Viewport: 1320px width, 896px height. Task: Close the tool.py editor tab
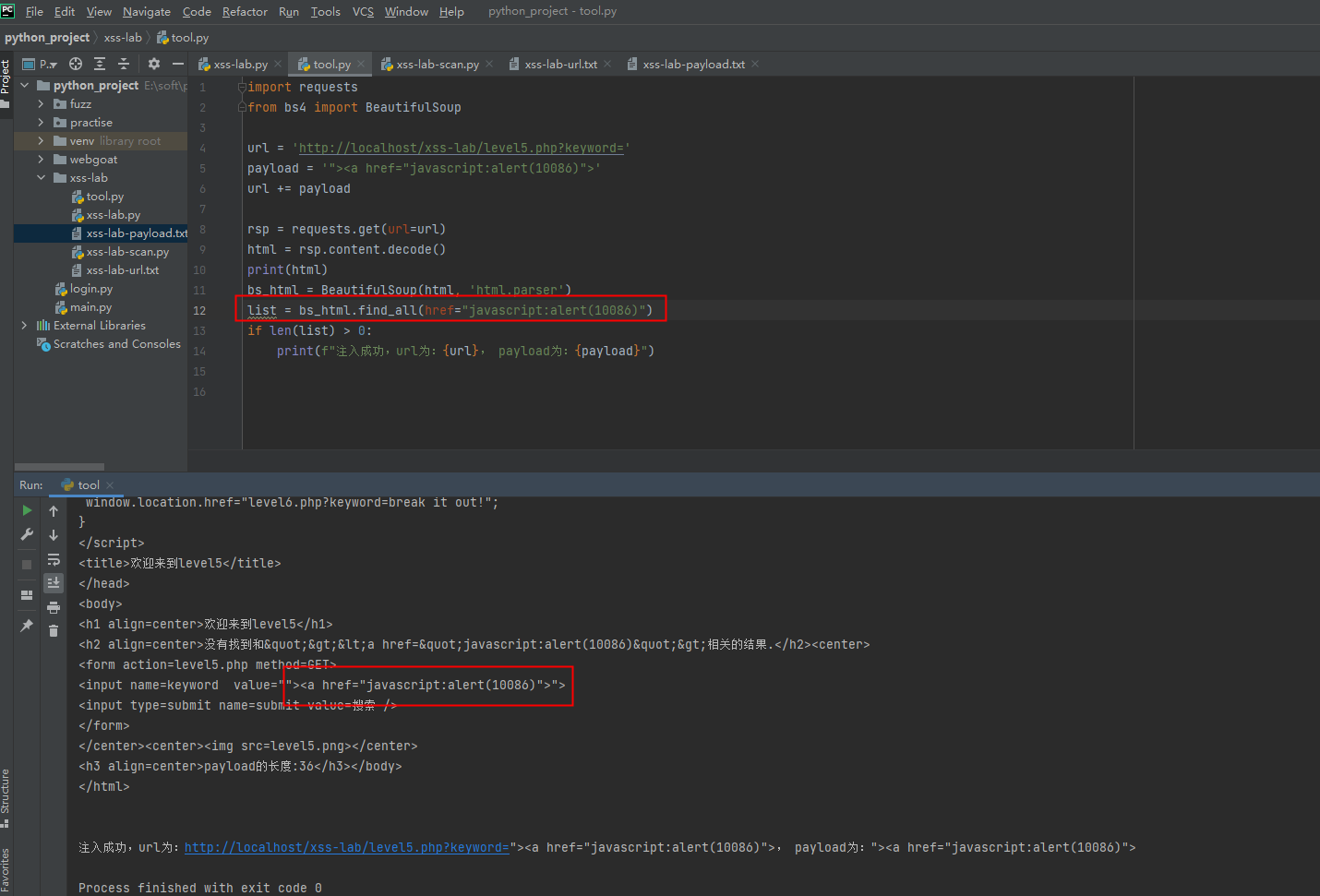pos(361,64)
